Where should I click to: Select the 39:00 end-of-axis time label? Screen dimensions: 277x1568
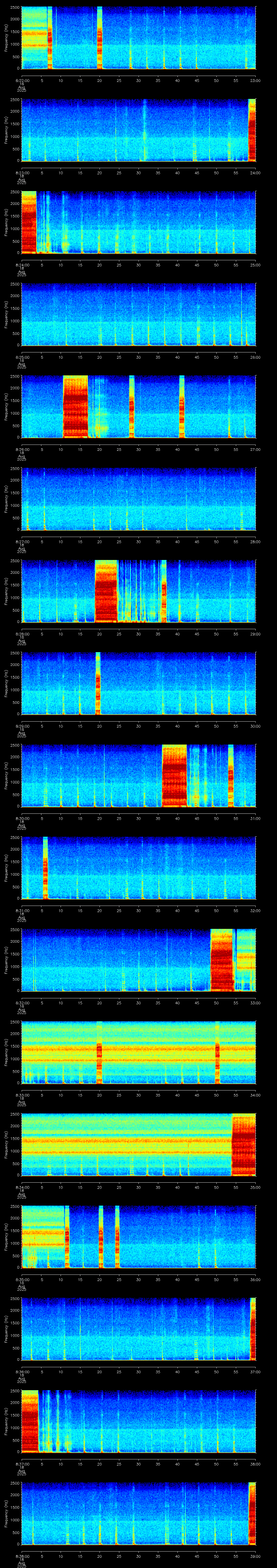point(256,1556)
